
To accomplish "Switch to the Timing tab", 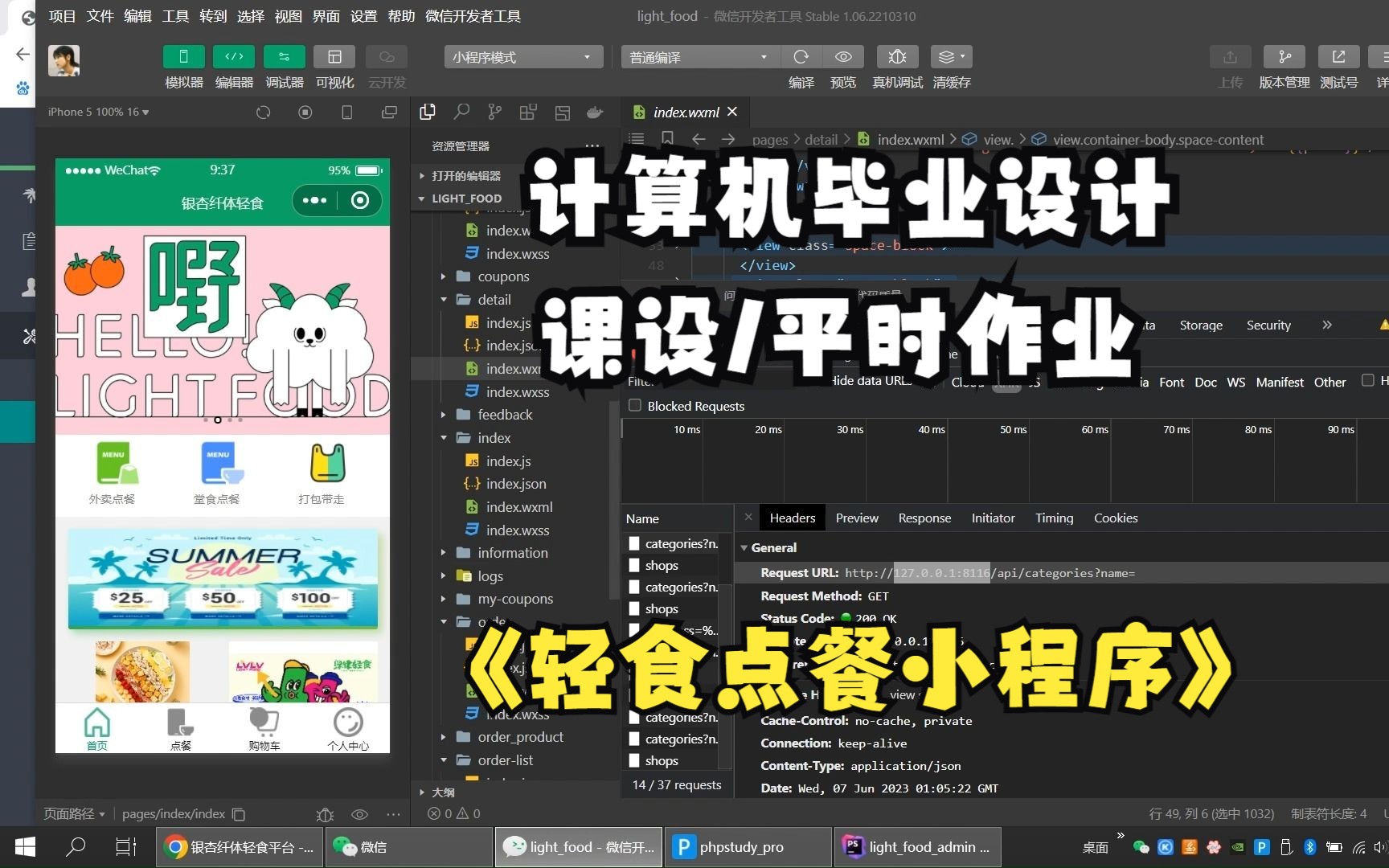I will tap(1054, 518).
